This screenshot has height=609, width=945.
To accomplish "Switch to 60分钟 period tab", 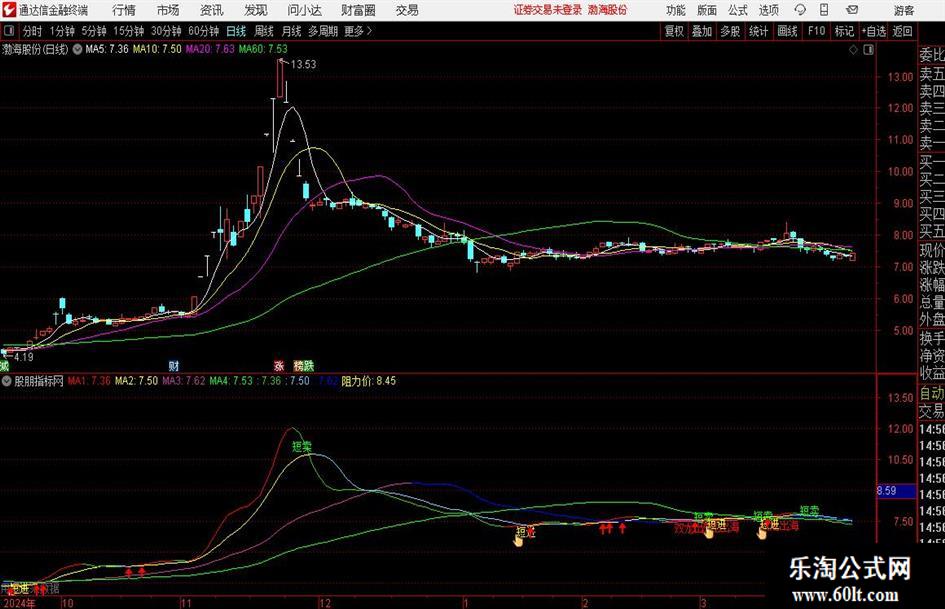I will (x=203, y=31).
